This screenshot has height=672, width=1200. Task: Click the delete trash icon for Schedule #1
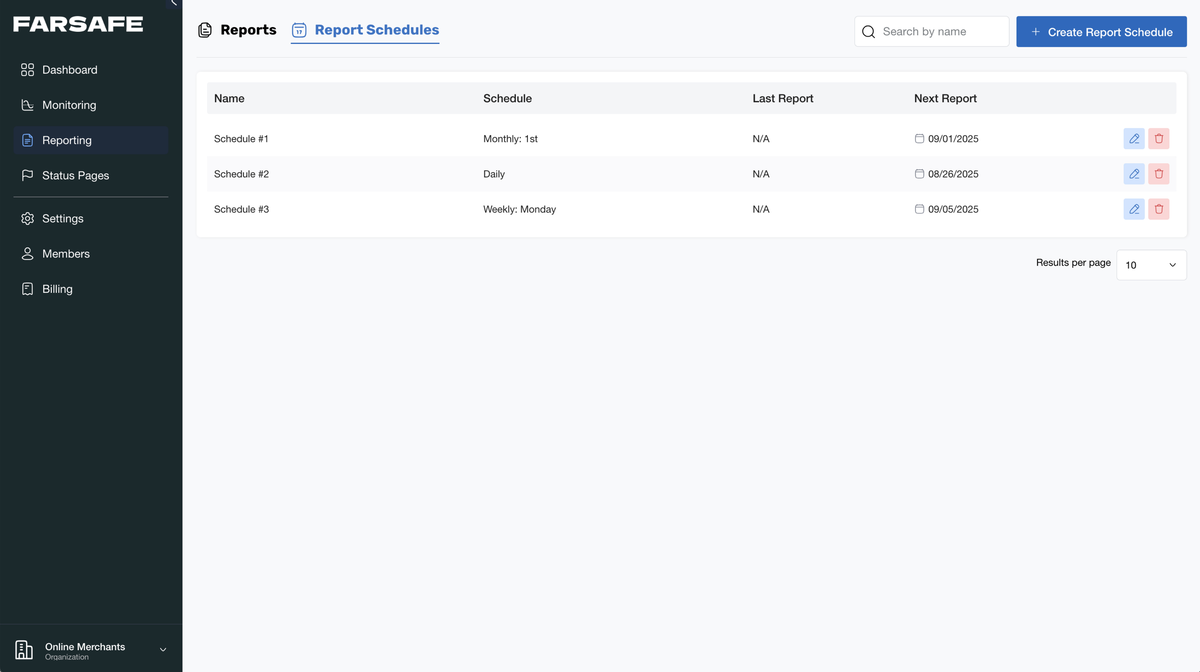pyautogui.click(x=1159, y=139)
